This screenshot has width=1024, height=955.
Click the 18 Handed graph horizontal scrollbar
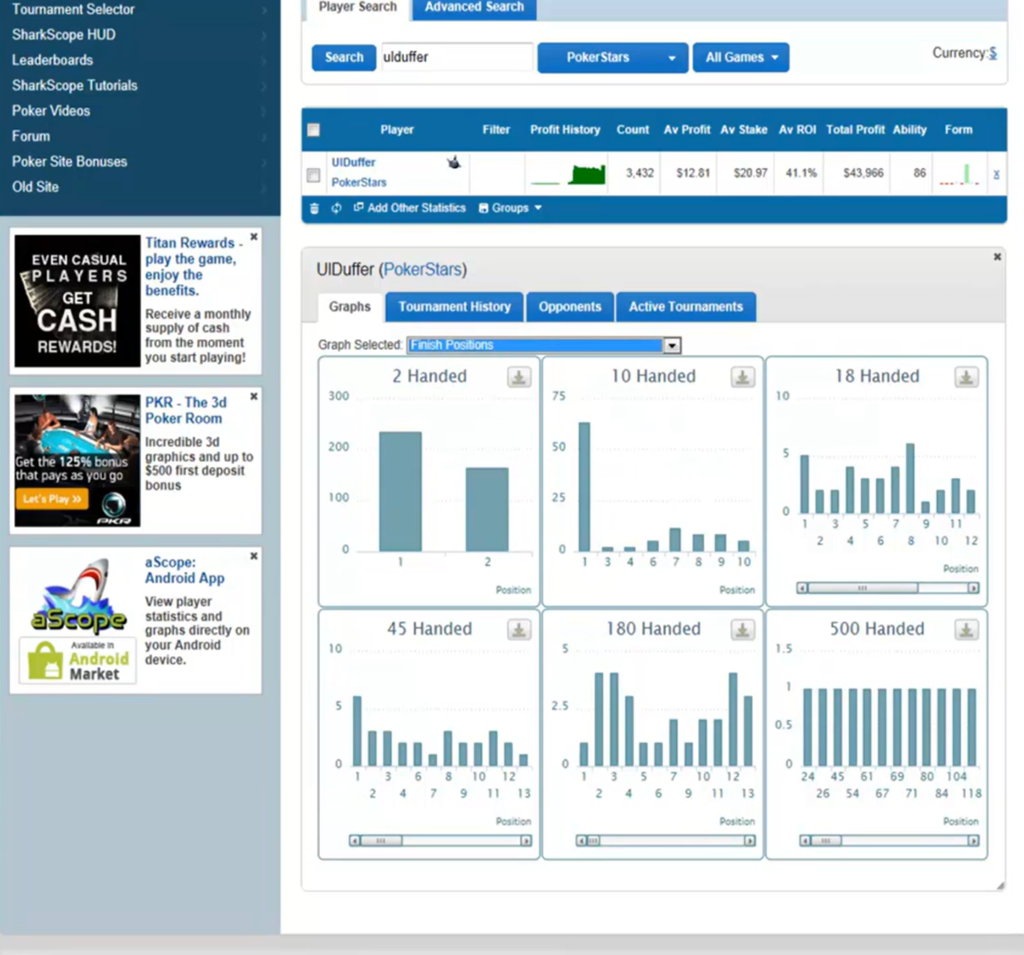pyautogui.click(x=888, y=588)
